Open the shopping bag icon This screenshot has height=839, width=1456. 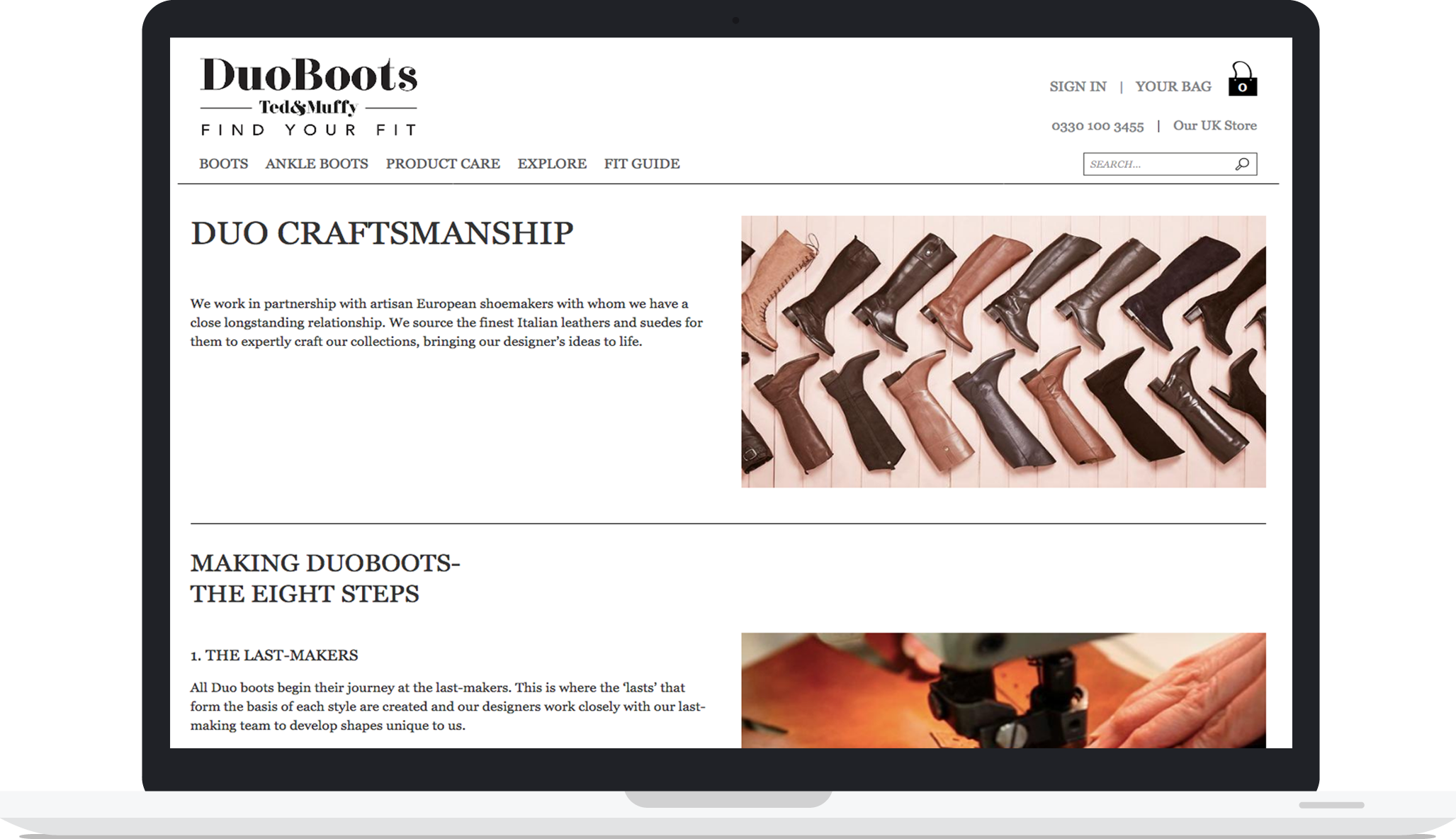click(x=1242, y=79)
